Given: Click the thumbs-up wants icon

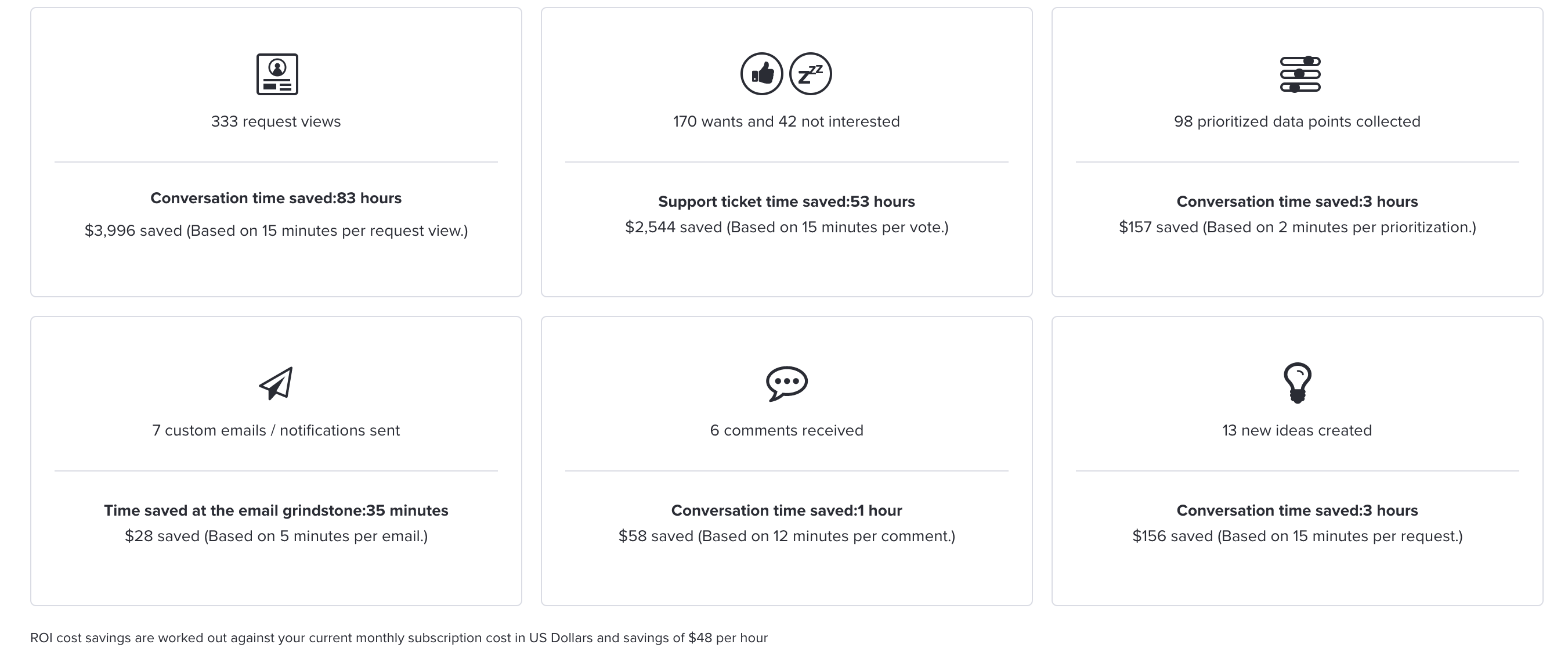Looking at the screenshot, I should tap(761, 74).
